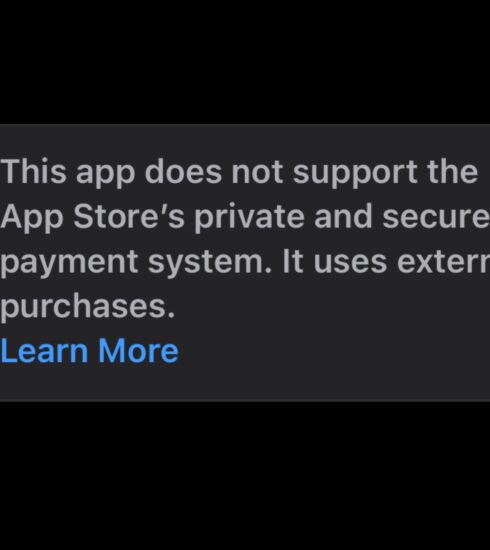Screen dimensions: 490x550
Task: Open the Learn More link
Action: coord(90,350)
